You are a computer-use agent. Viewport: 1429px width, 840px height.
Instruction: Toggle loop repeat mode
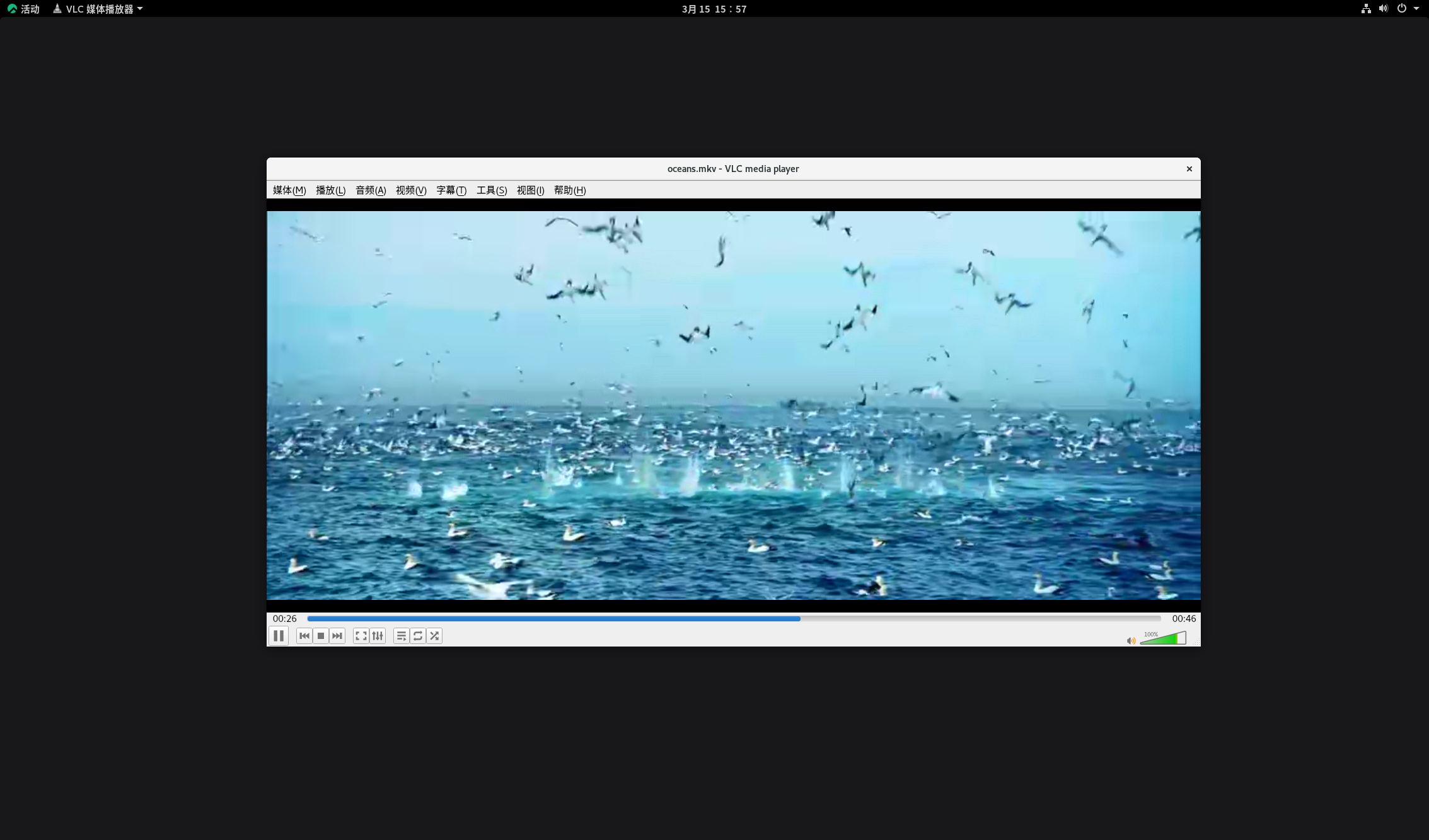click(x=418, y=636)
